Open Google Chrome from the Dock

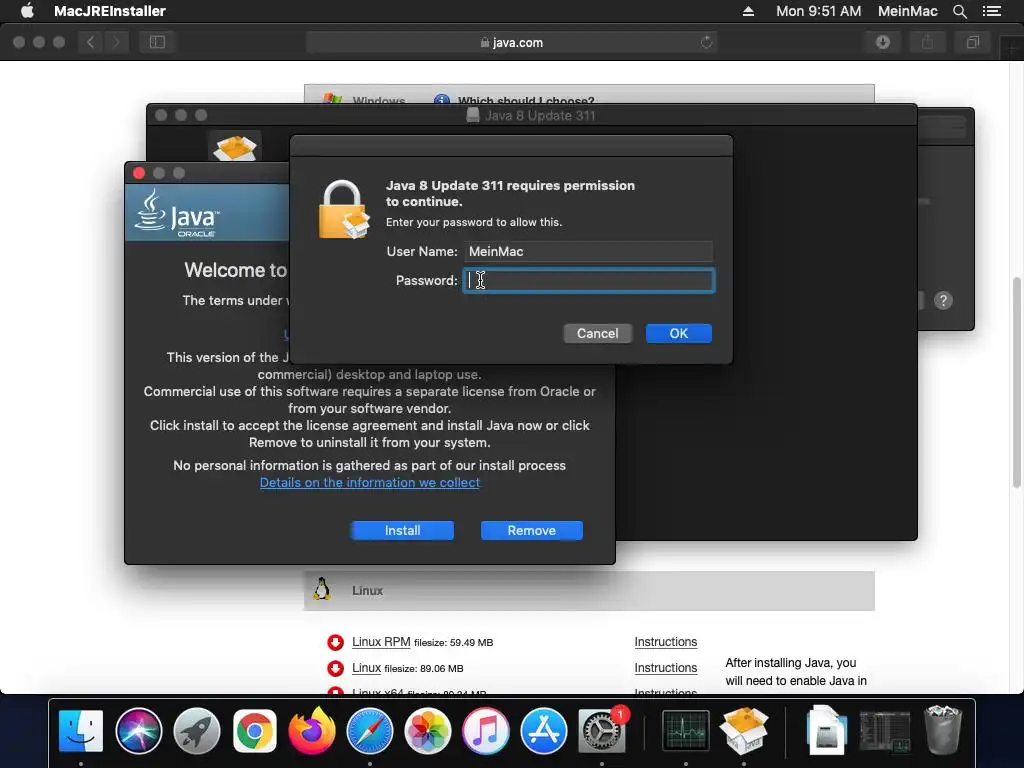[x=255, y=731]
